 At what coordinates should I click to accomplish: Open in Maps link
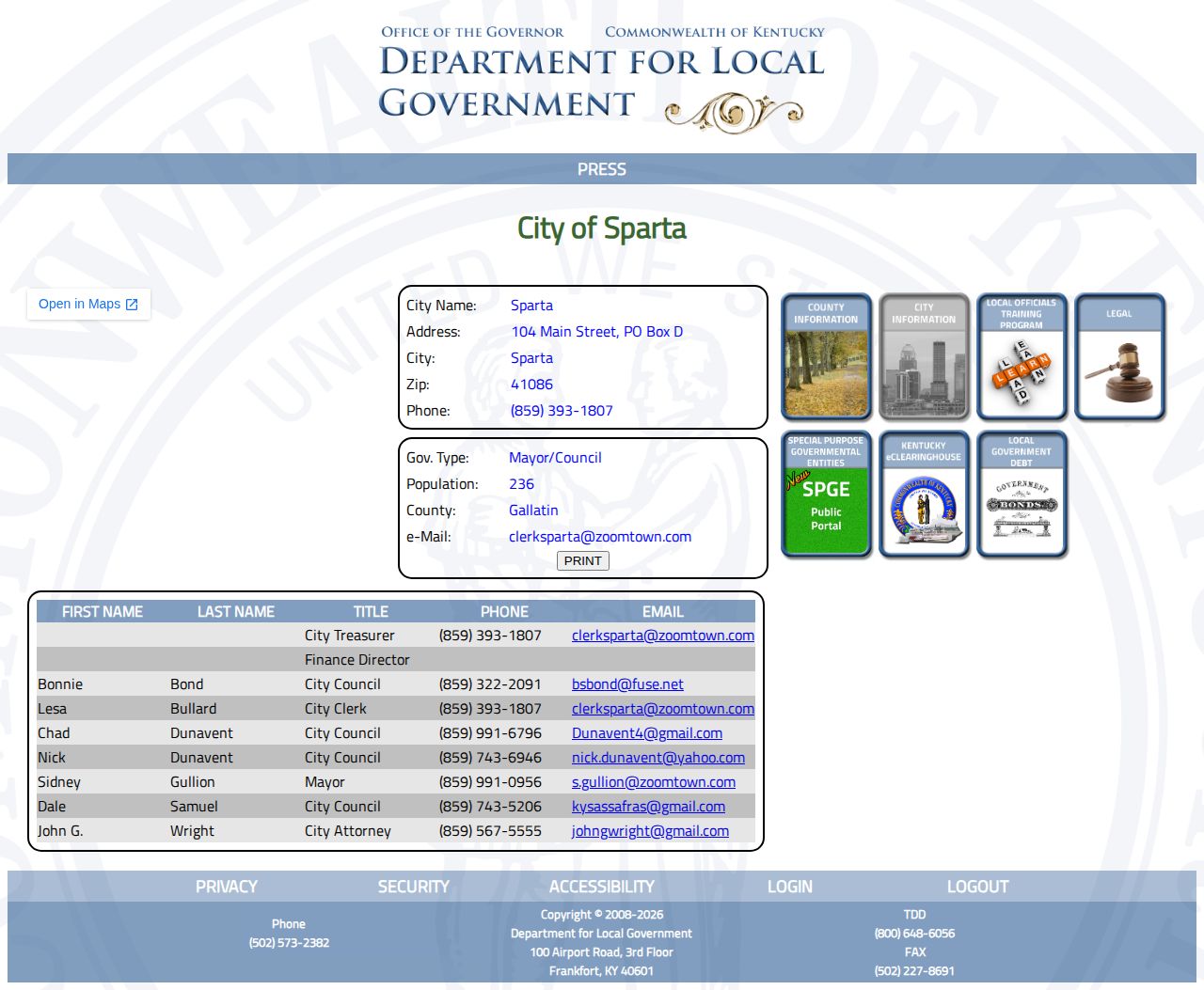[x=88, y=304]
